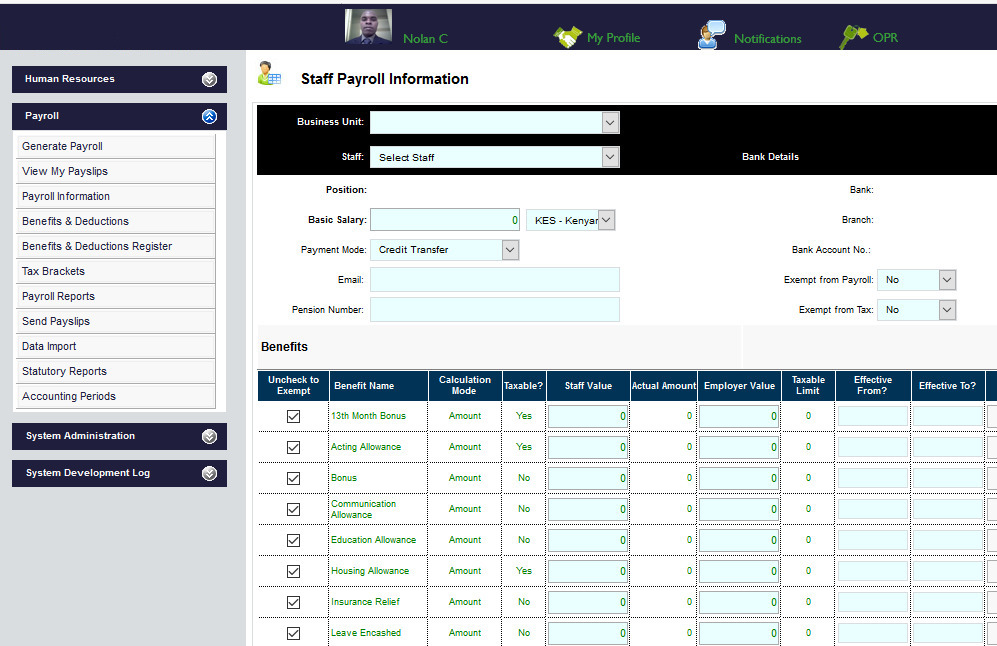Uncheck the 13th Month Bonus exempt checkbox
997x646 pixels.
(293, 416)
